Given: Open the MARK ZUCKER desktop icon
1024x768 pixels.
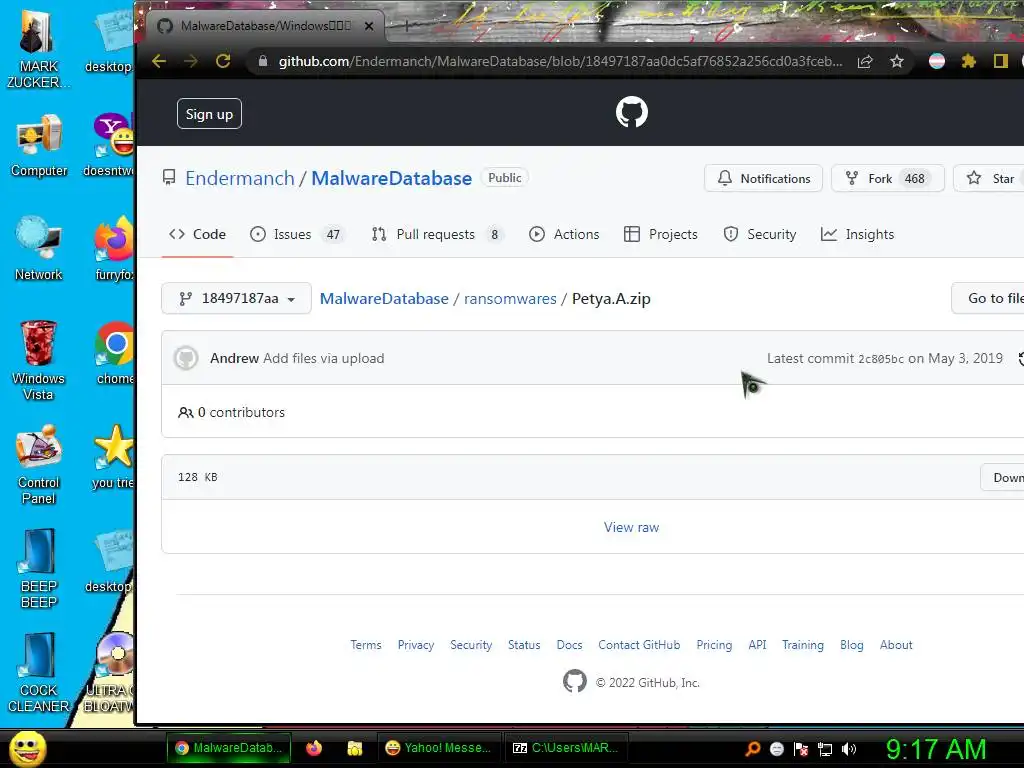Looking at the screenshot, I should coord(39,49).
